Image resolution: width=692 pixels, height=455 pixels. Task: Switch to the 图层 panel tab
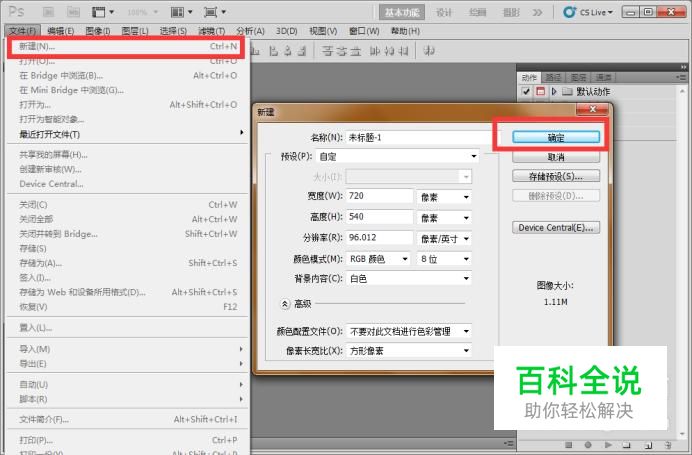tap(578, 77)
